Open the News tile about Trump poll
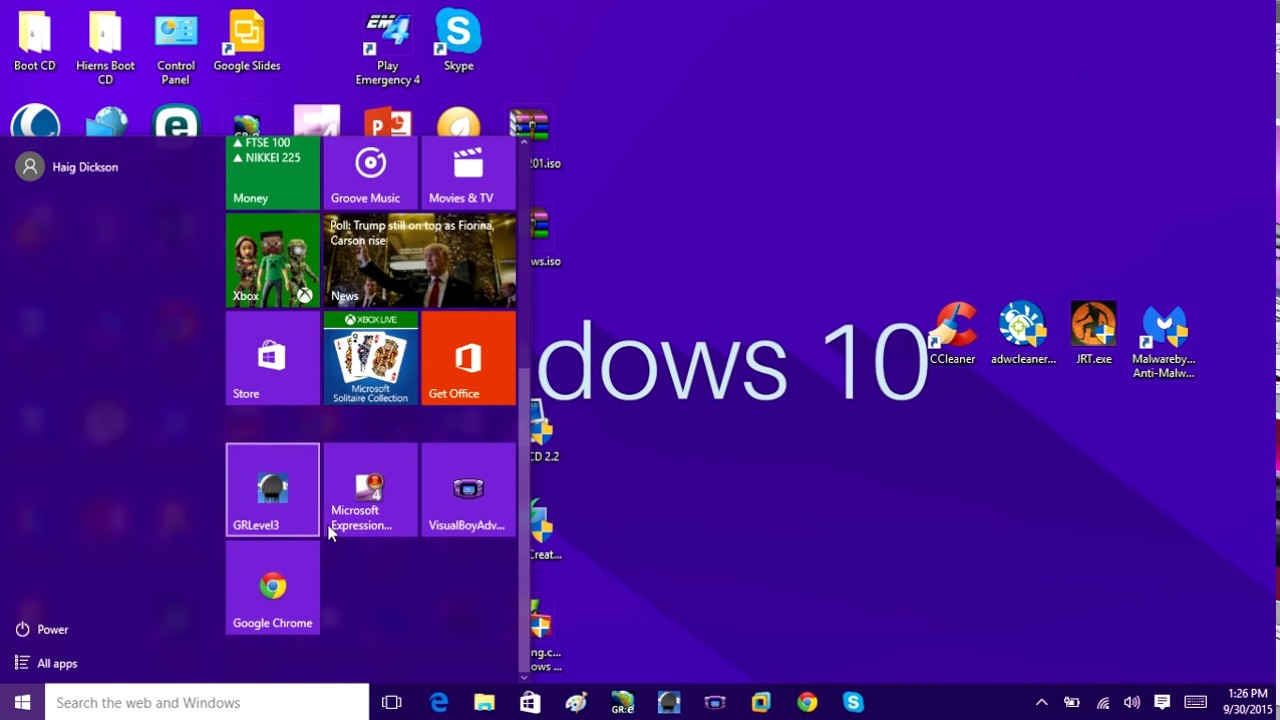The width and height of the screenshot is (1280, 720). click(x=420, y=260)
